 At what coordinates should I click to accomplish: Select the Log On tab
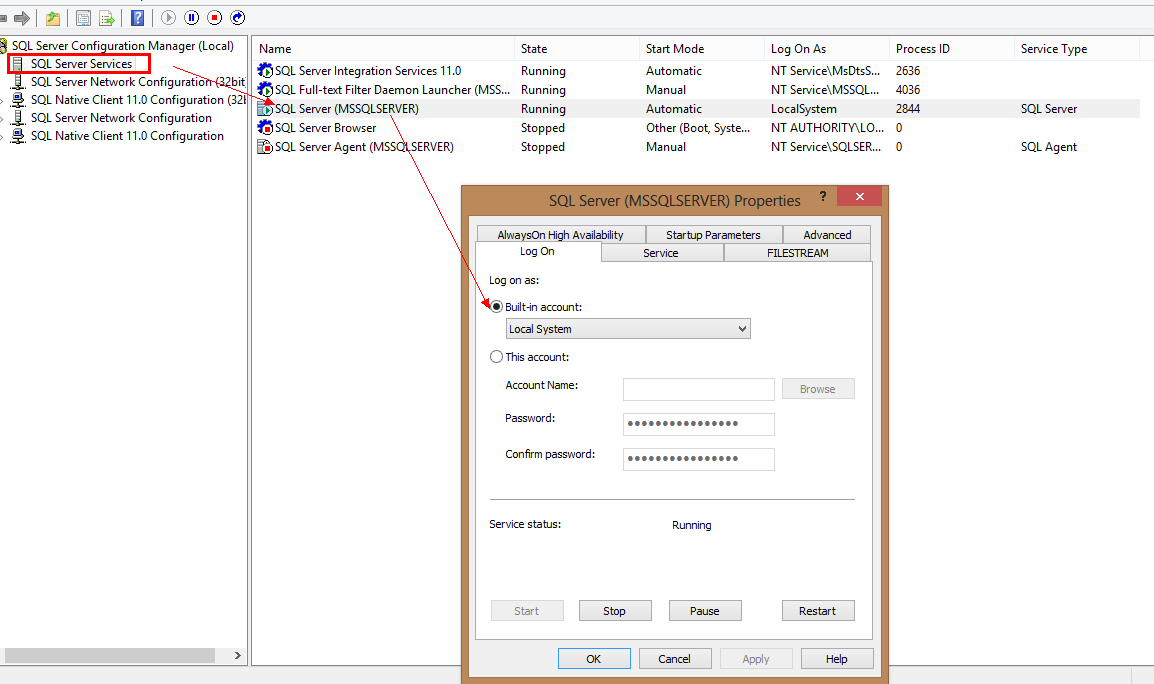(x=537, y=252)
